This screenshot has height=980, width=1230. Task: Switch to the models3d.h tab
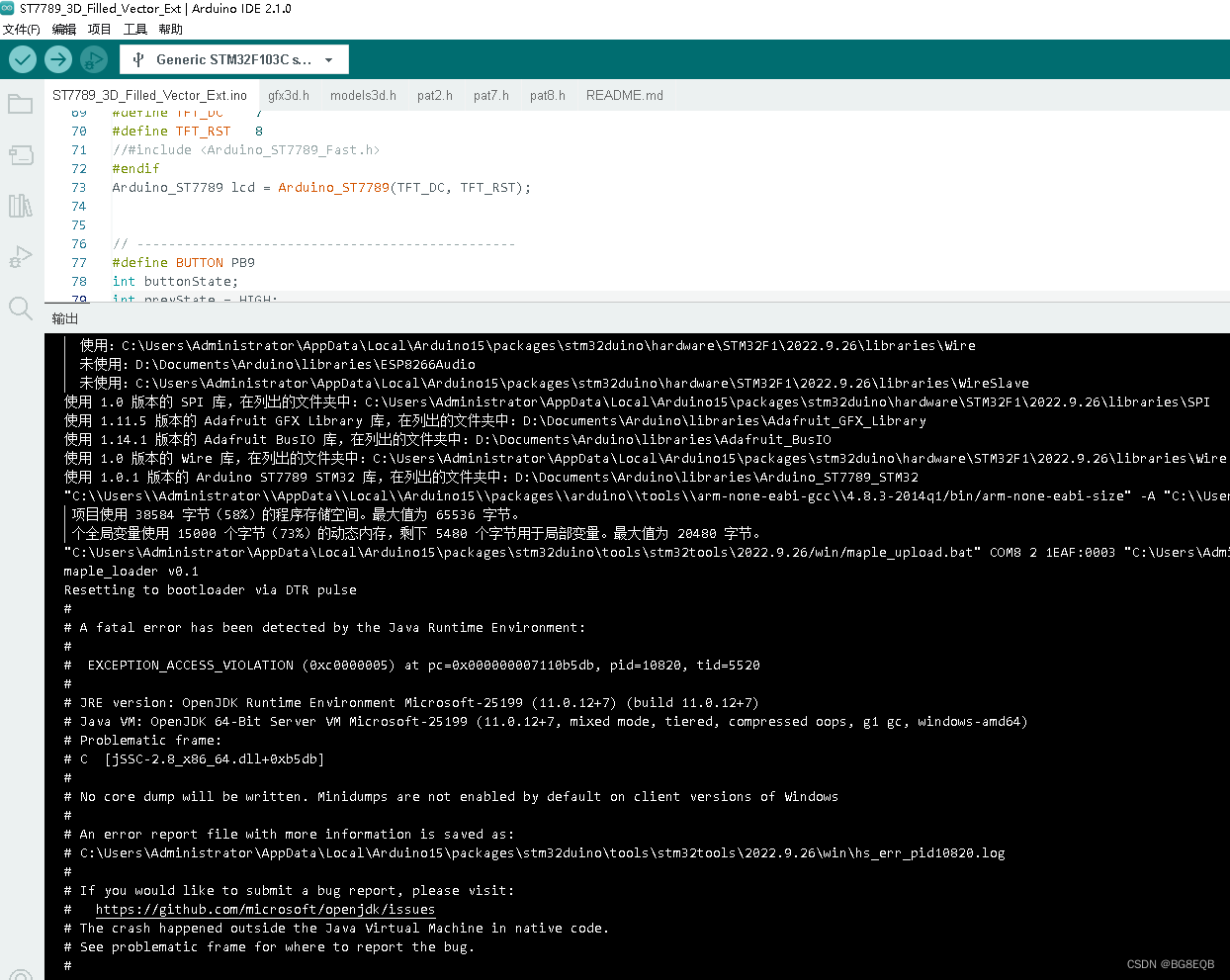[363, 95]
